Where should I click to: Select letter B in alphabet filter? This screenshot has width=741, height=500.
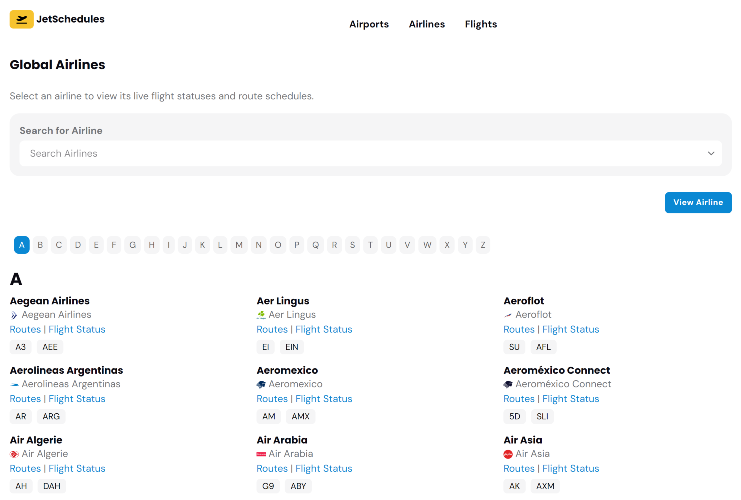[40, 245]
